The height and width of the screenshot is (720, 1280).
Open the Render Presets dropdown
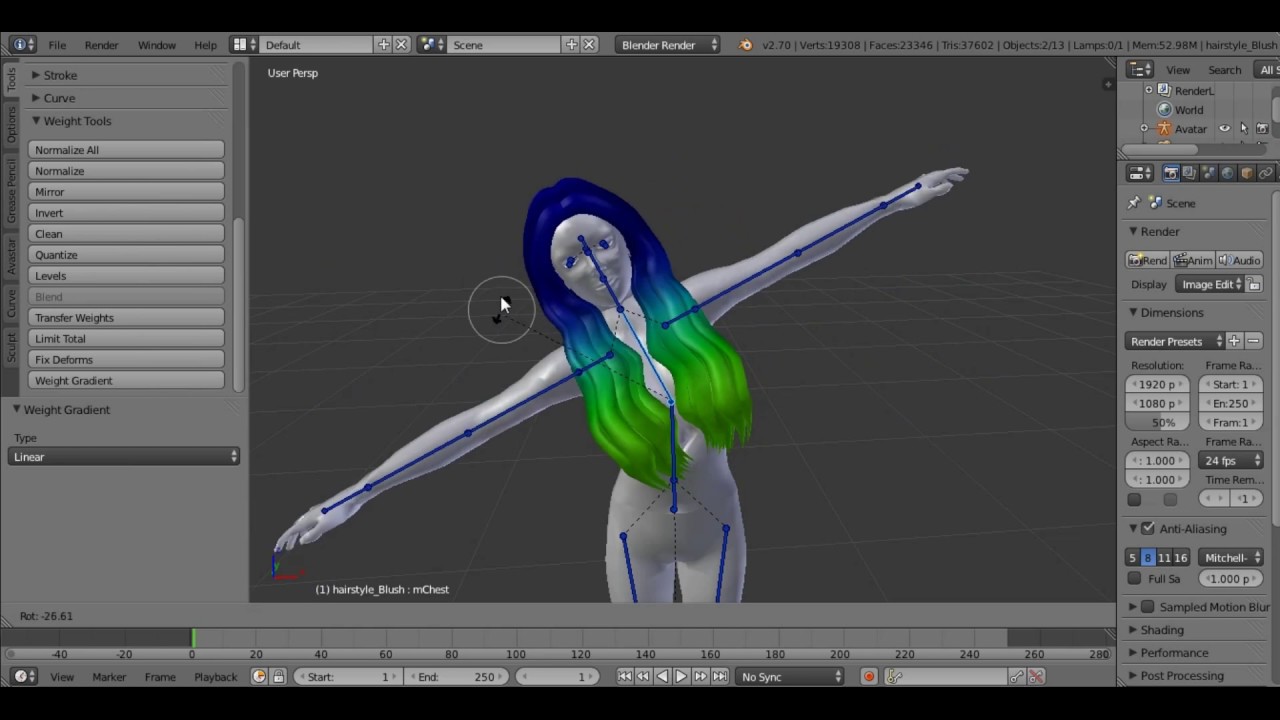tap(1176, 342)
